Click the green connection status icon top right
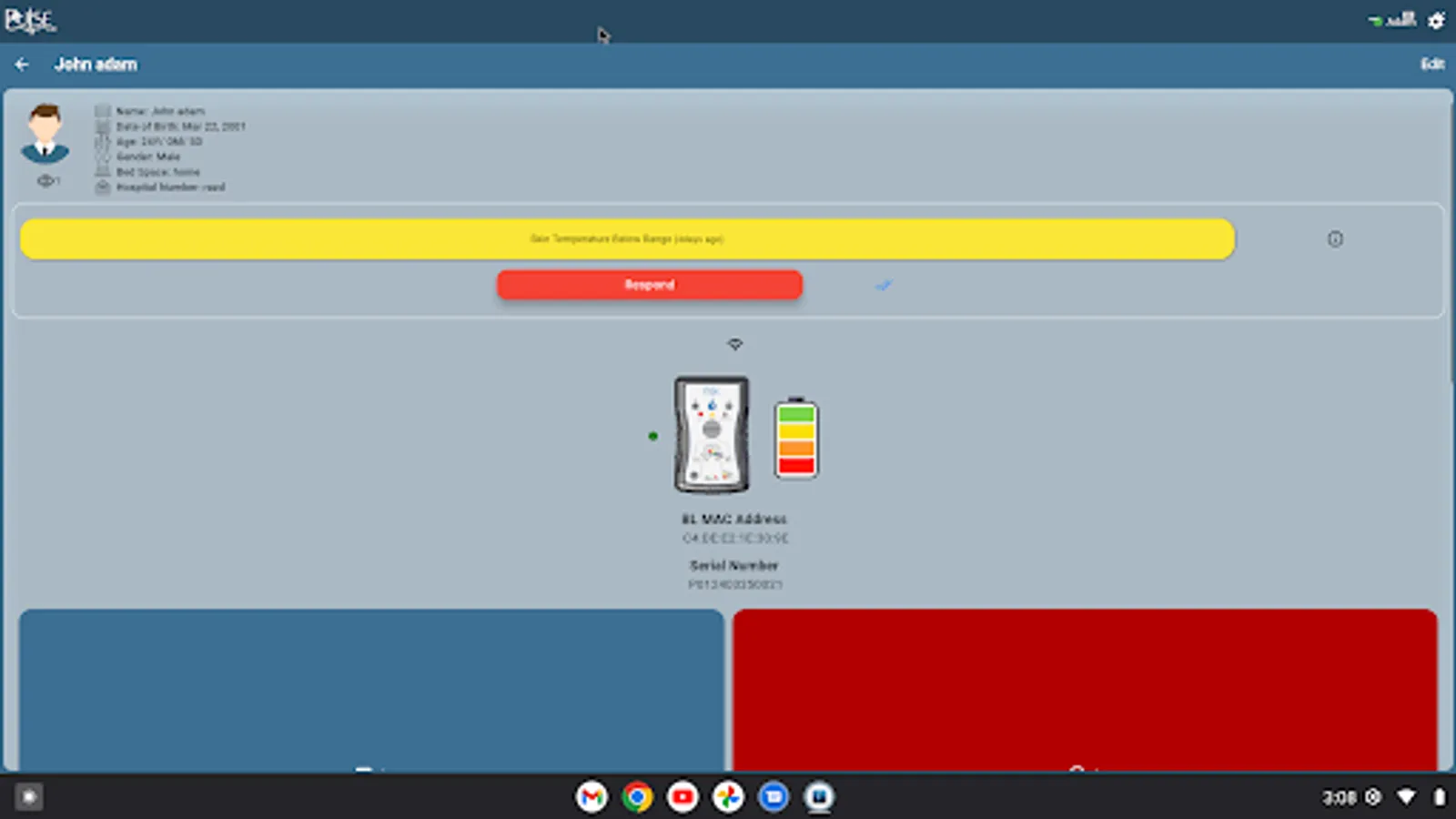 pyautogui.click(x=1373, y=19)
